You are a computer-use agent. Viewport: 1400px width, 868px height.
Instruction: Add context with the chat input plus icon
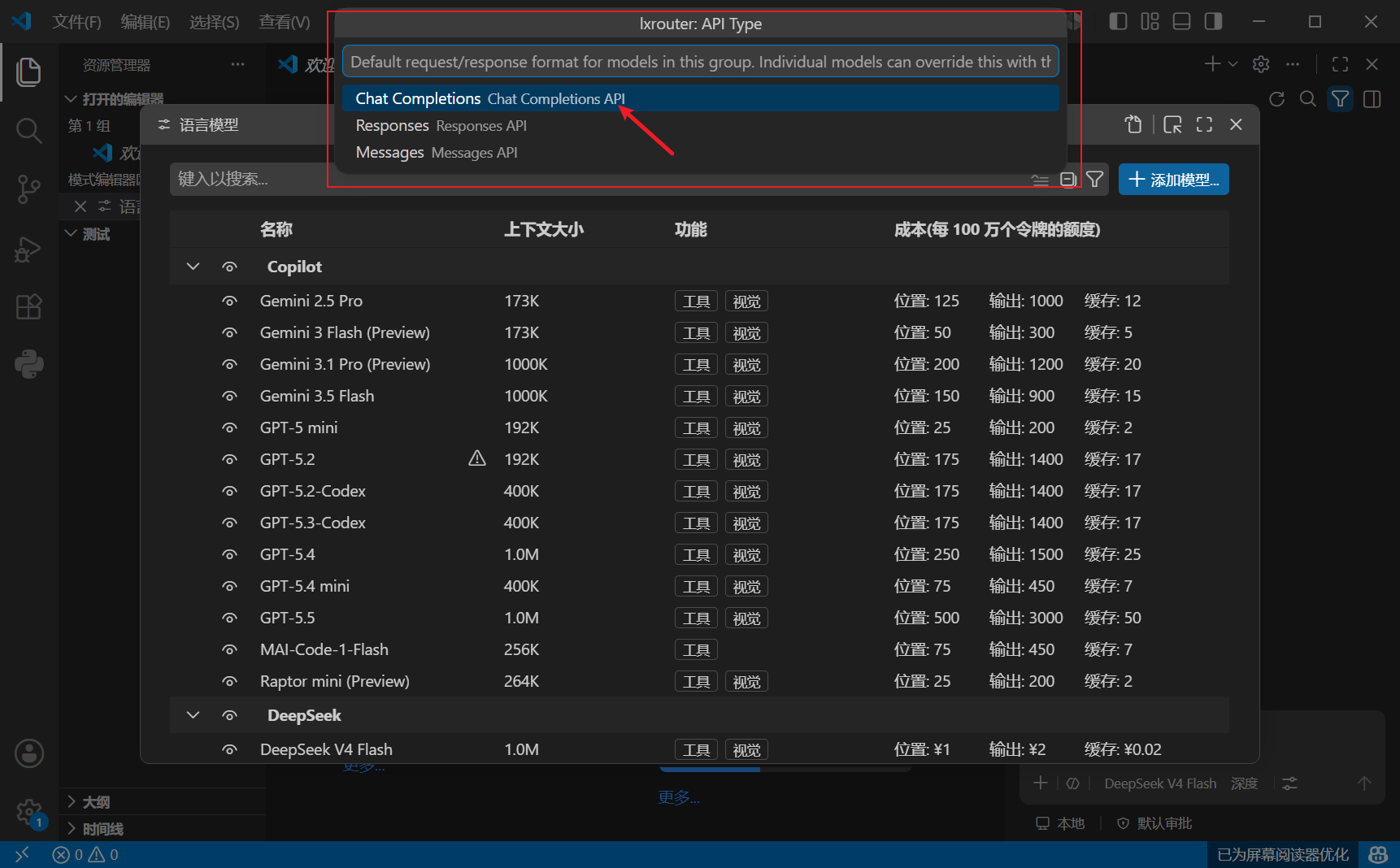[x=1040, y=783]
